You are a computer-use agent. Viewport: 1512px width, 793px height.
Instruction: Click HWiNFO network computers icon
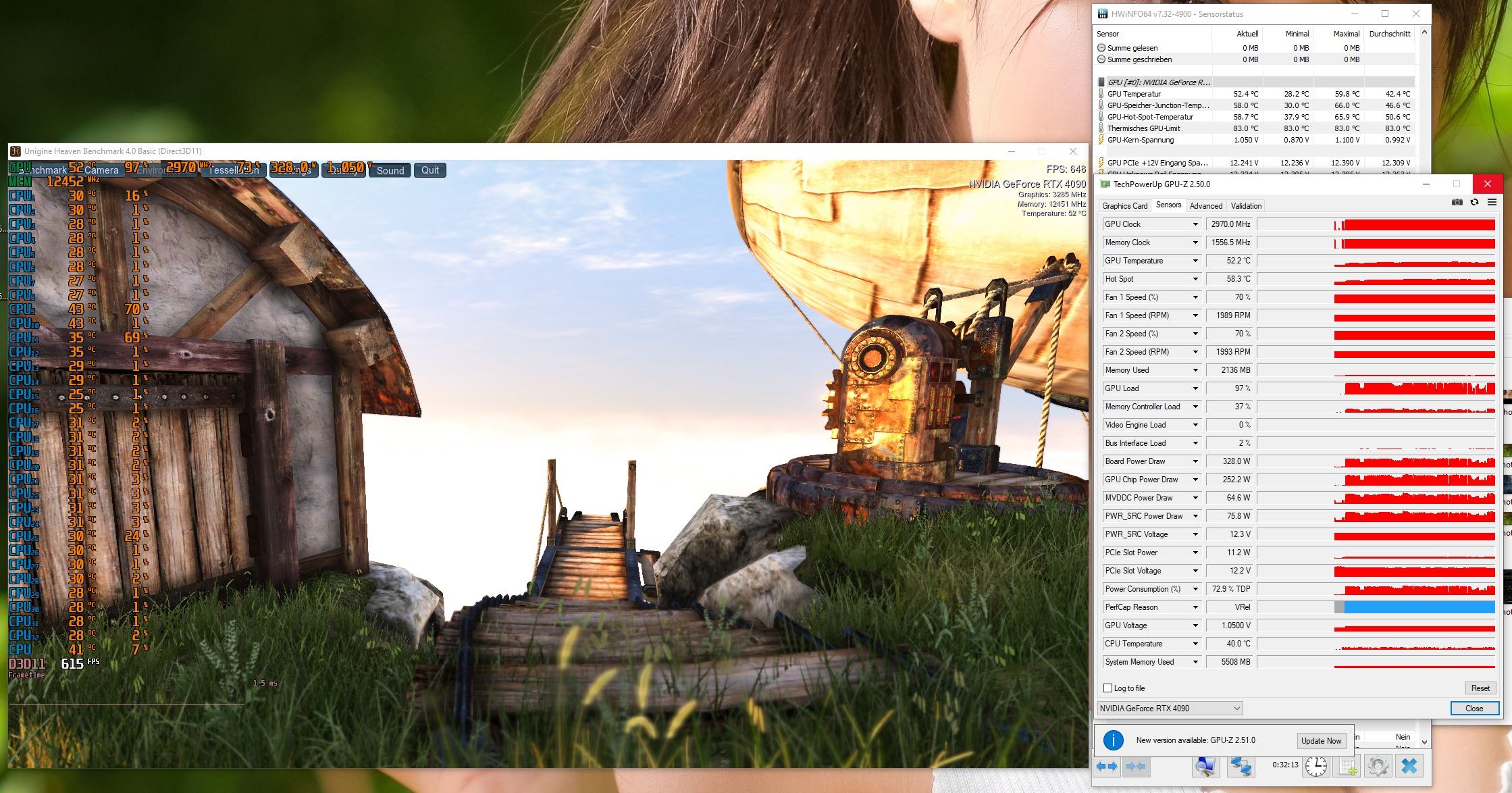coord(1240,766)
